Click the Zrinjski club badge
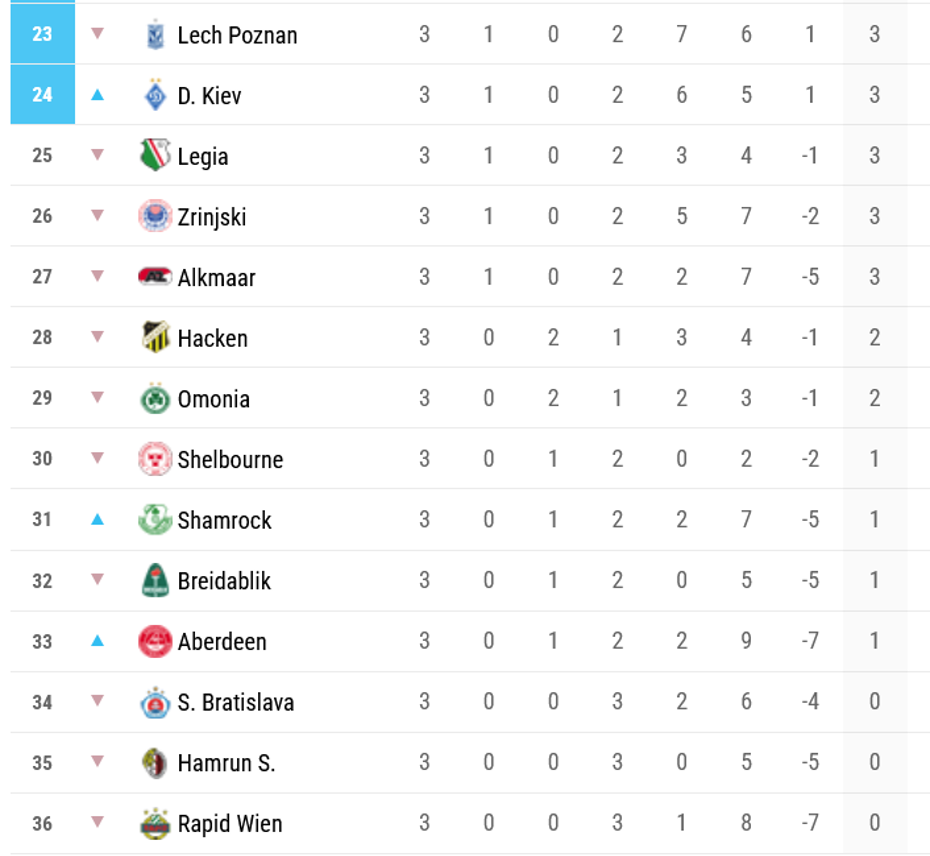The height and width of the screenshot is (856, 930). (x=154, y=217)
